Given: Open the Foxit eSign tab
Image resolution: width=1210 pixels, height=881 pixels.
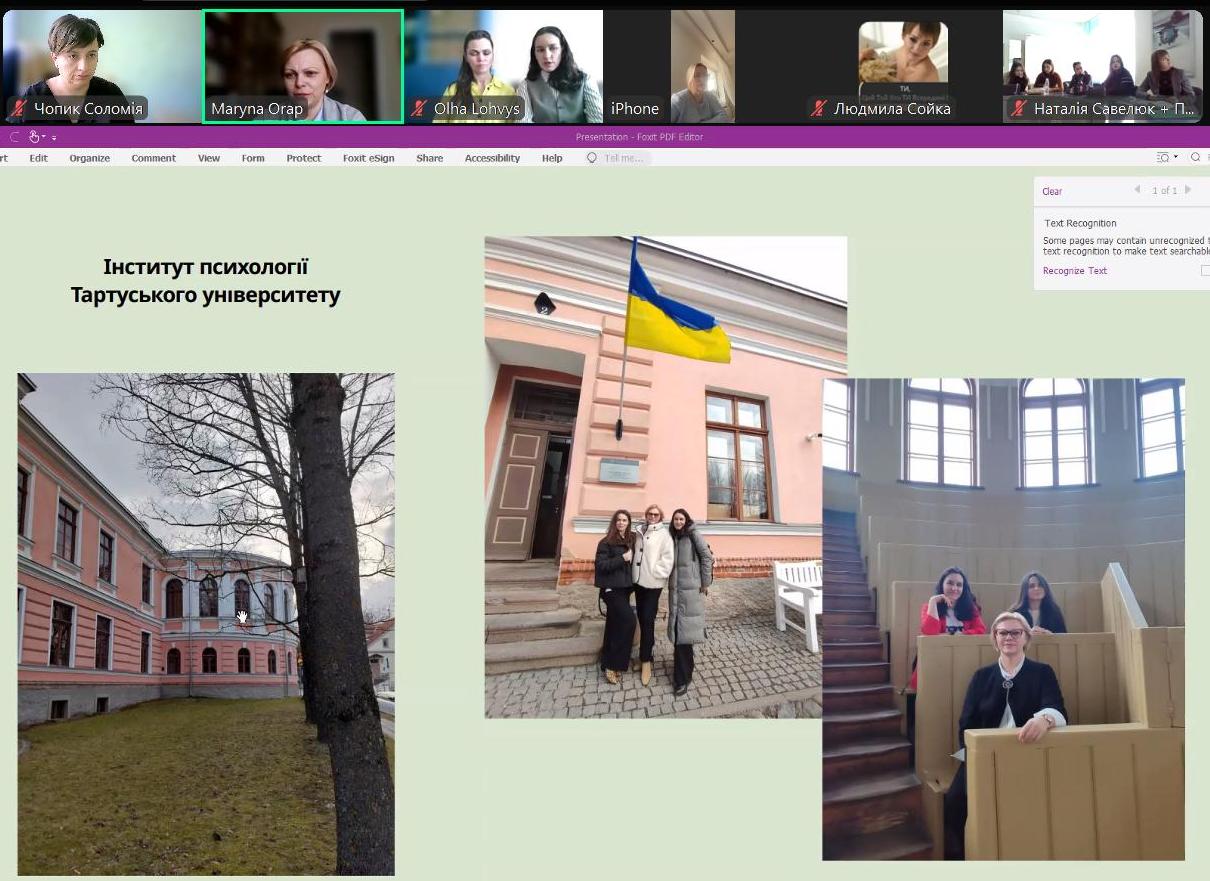Looking at the screenshot, I should tap(368, 158).
